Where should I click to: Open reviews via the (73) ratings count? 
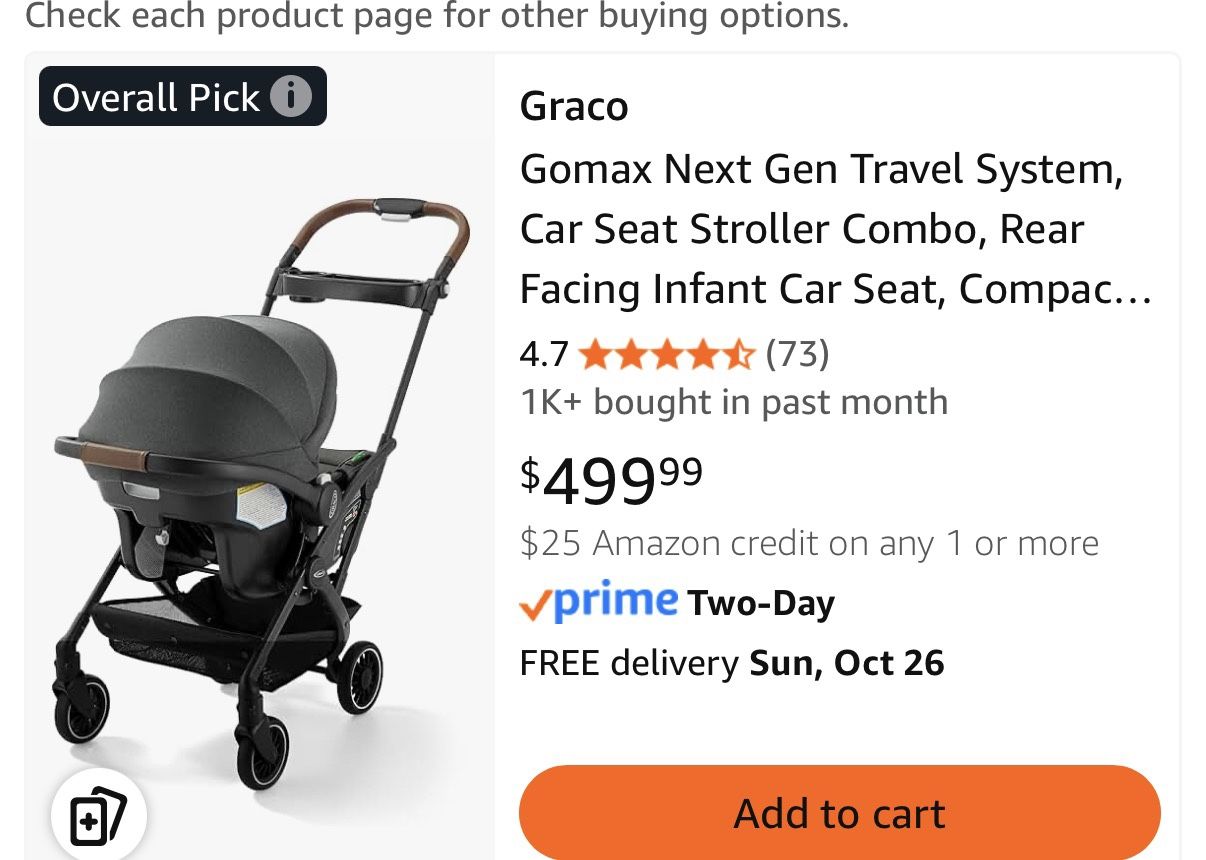point(797,353)
